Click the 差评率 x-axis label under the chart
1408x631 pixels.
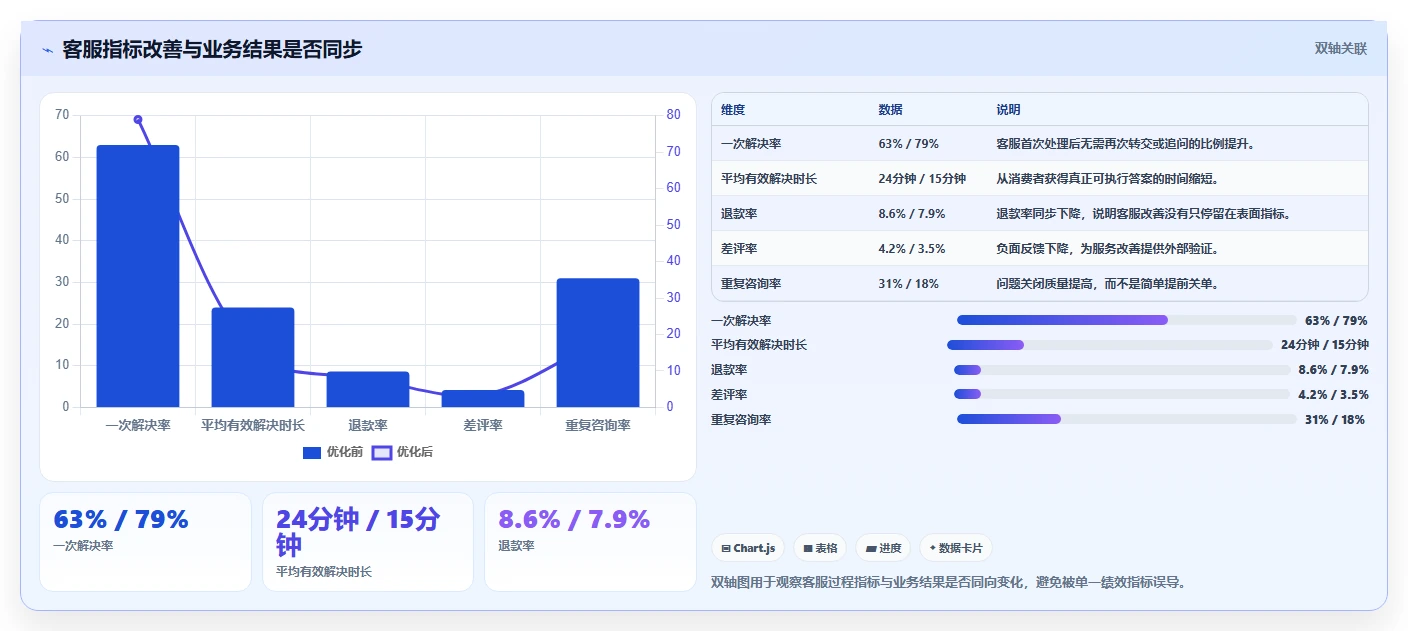tap(483, 425)
